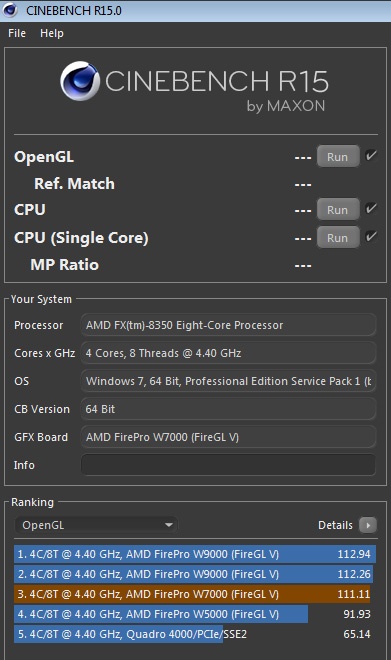The width and height of the screenshot is (391, 660).
Task: Click the Cinebench sphere logo in header
Action: 80,81
